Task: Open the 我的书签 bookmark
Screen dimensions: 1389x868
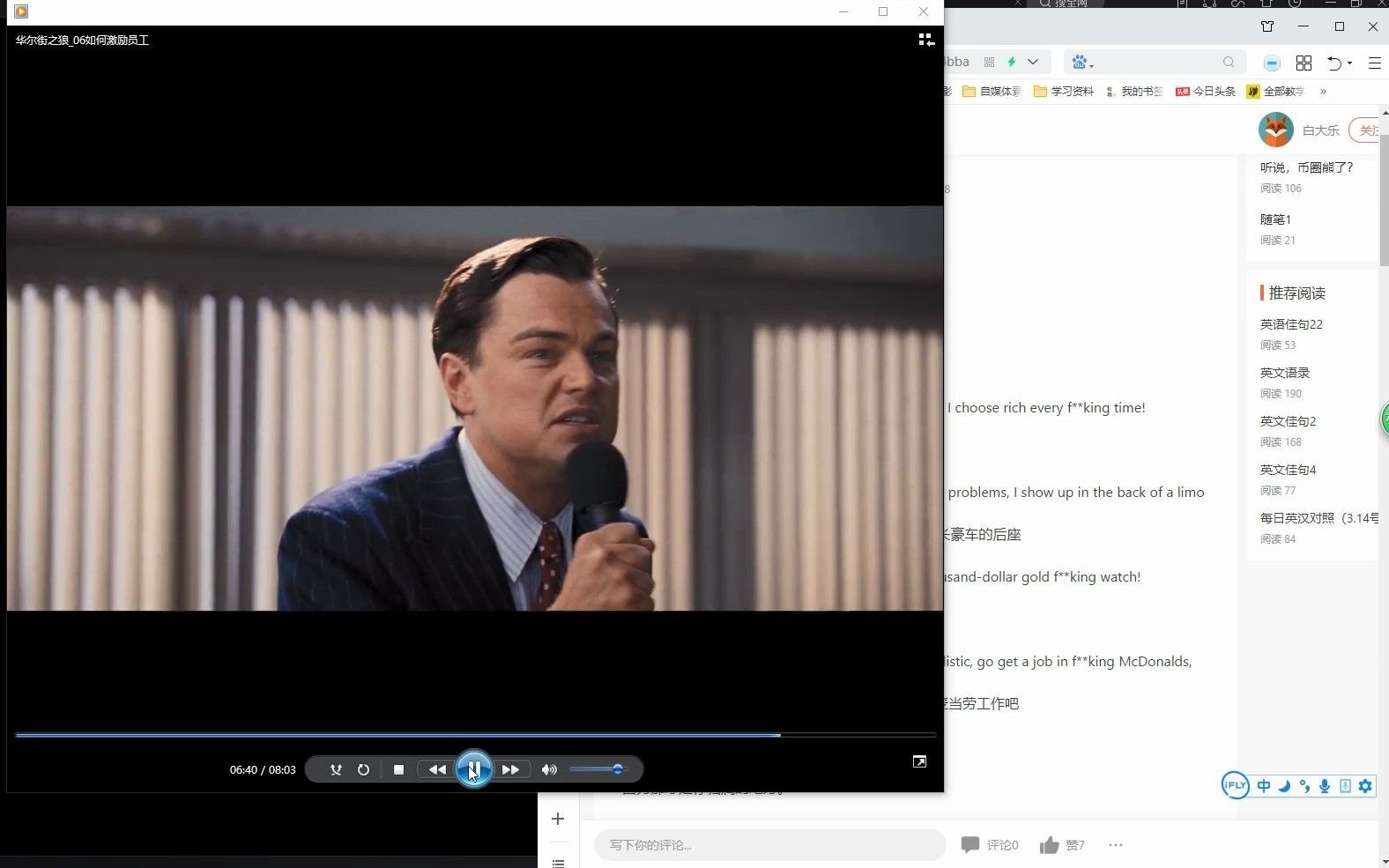Action: pos(1134,91)
